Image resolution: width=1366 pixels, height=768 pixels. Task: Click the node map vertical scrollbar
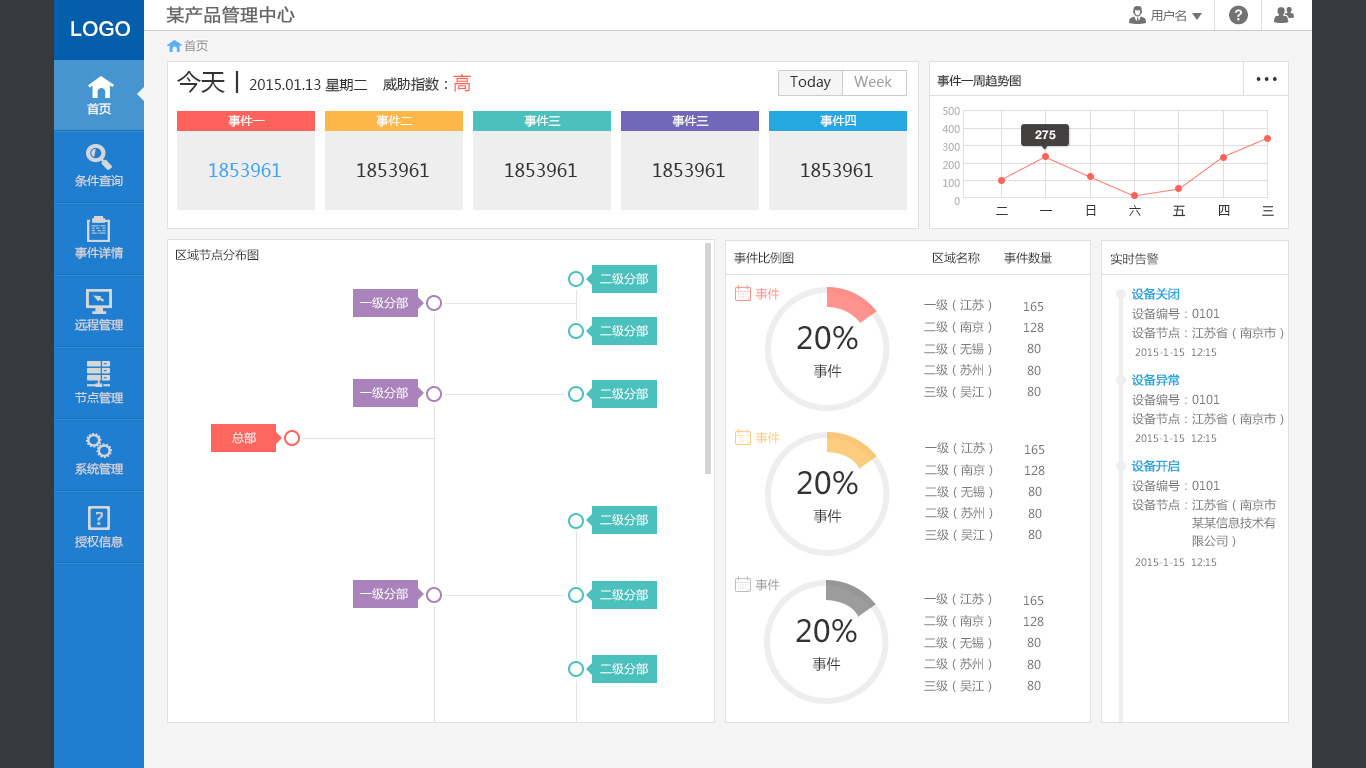coord(708,358)
